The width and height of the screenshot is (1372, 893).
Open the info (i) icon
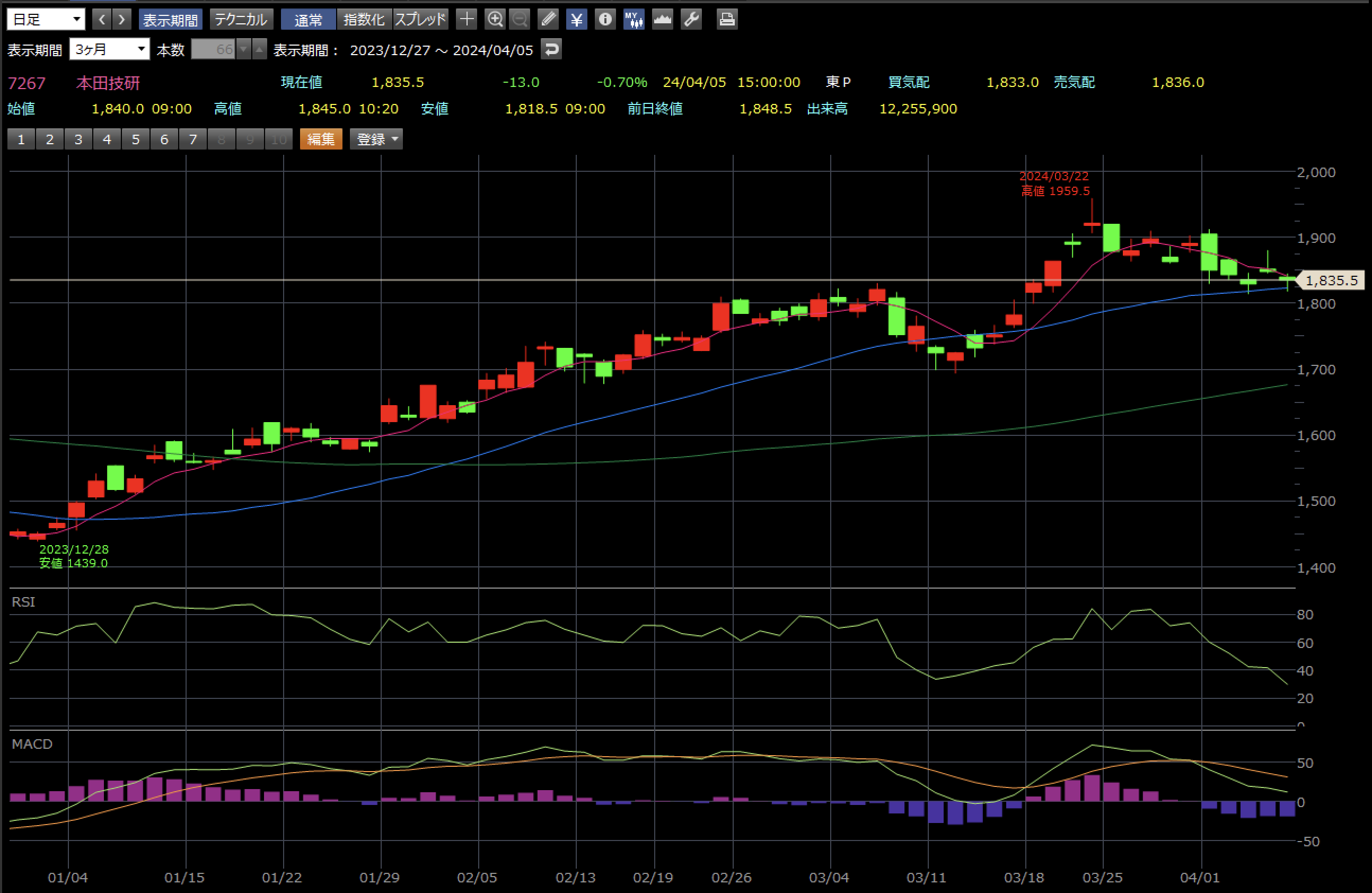[605, 20]
